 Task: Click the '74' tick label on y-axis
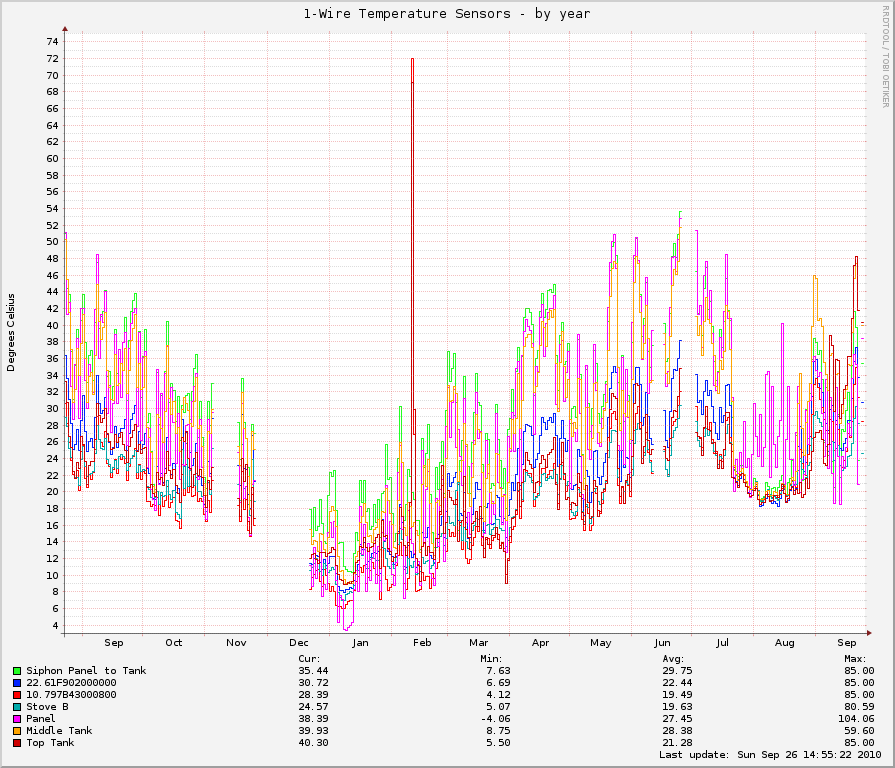pyautogui.click(x=53, y=42)
